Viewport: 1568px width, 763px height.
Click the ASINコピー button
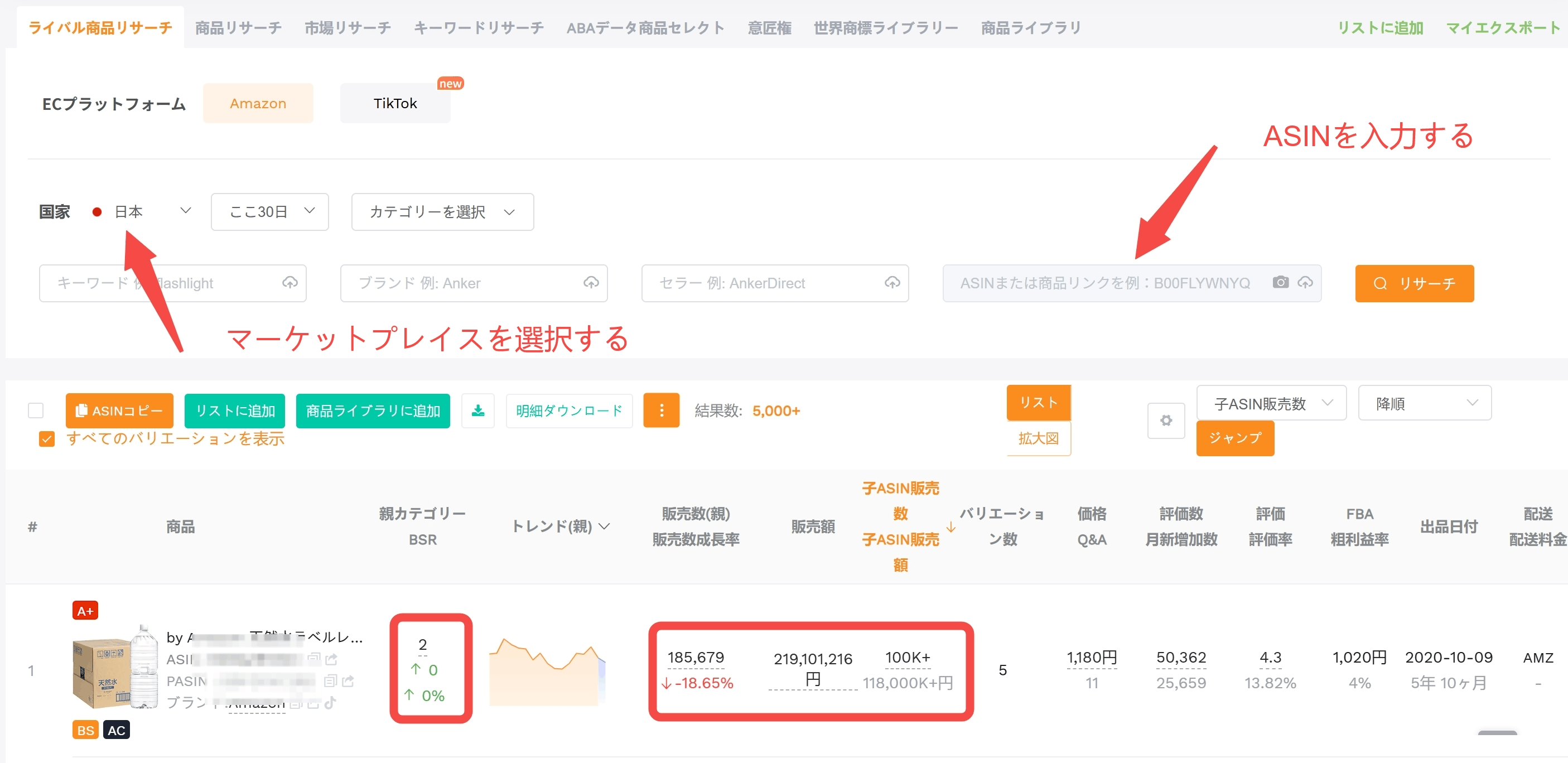point(119,411)
